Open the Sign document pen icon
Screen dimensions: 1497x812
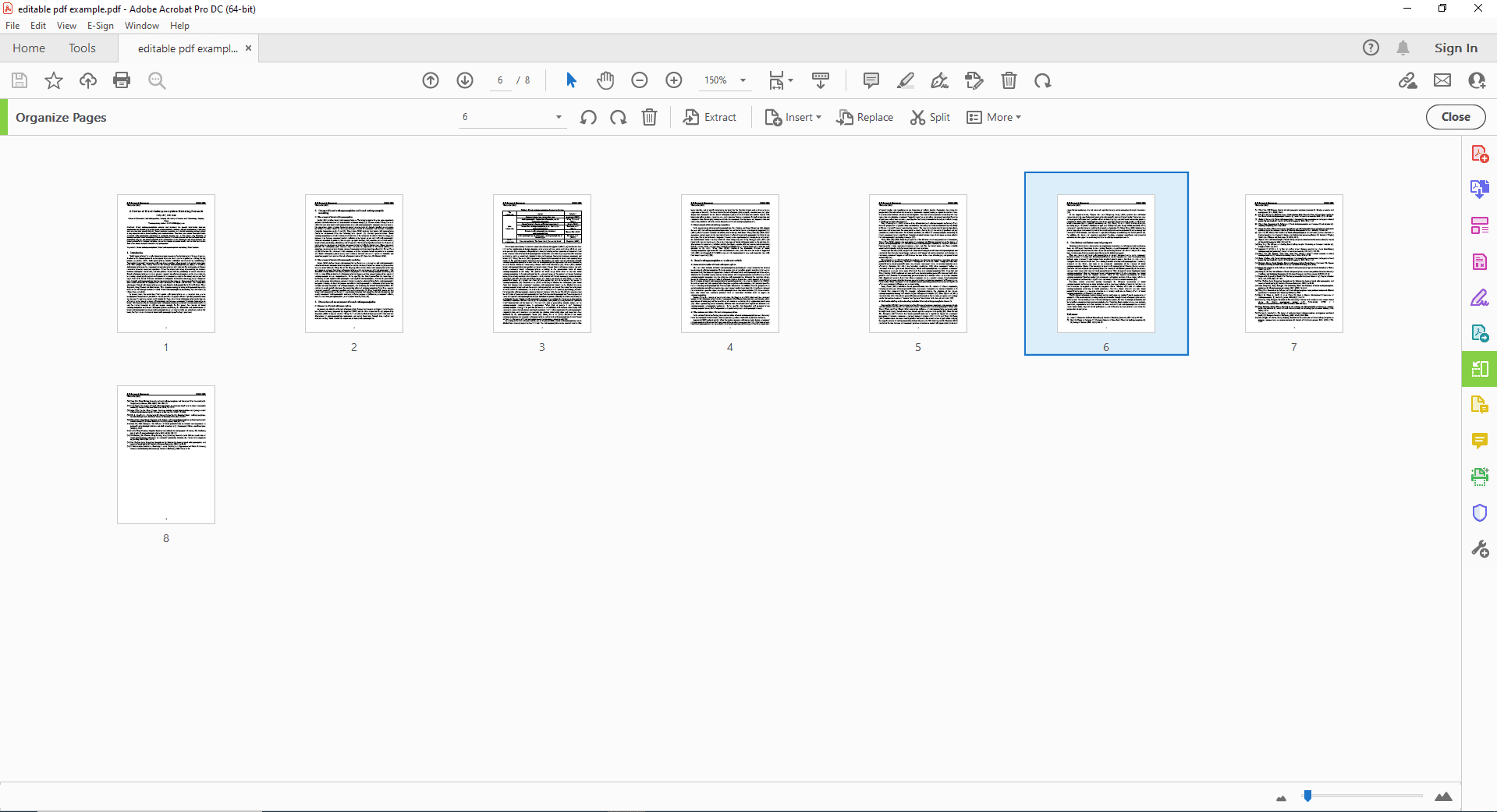tap(940, 80)
